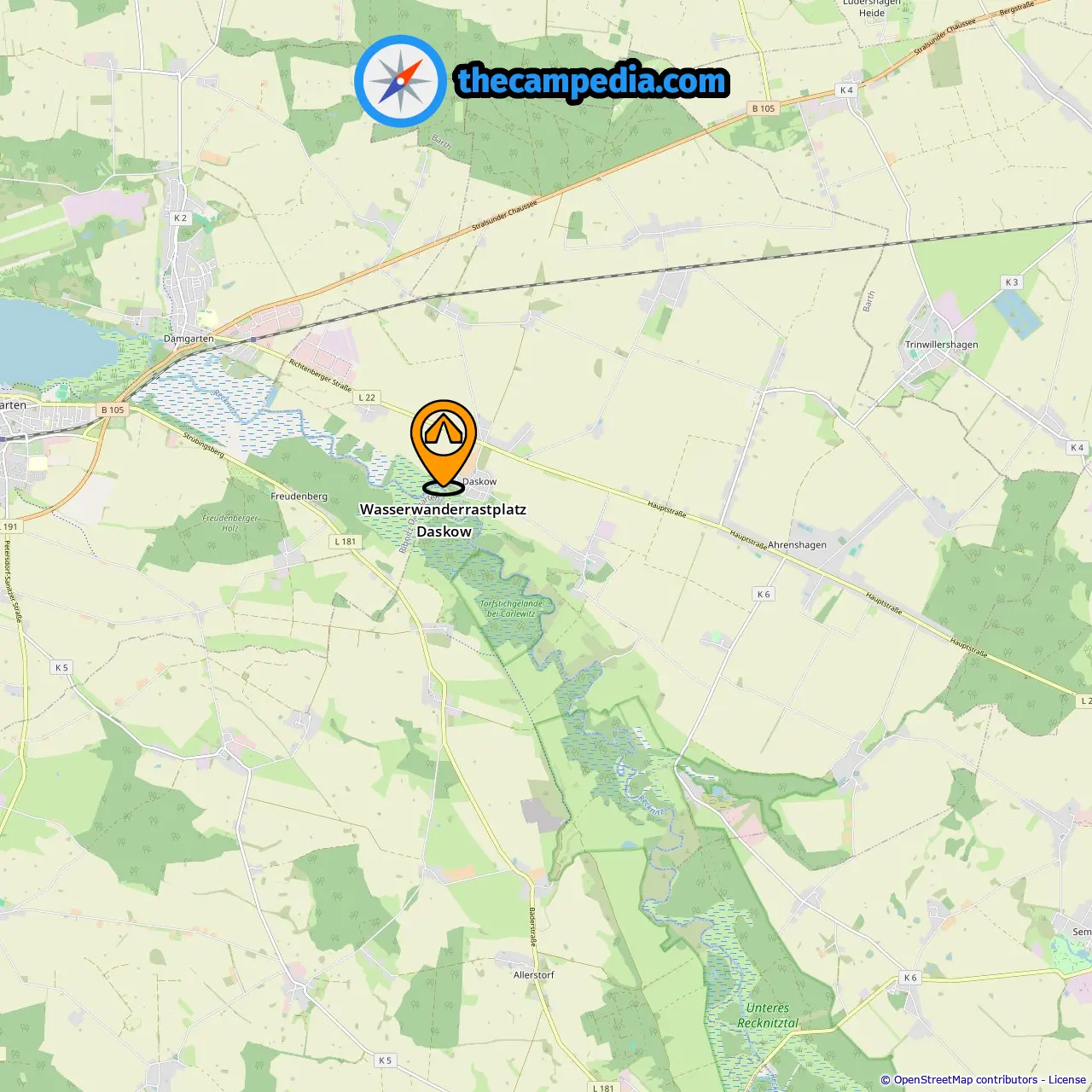Click the Unteres Recknitztal nature area label

coord(768,1015)
